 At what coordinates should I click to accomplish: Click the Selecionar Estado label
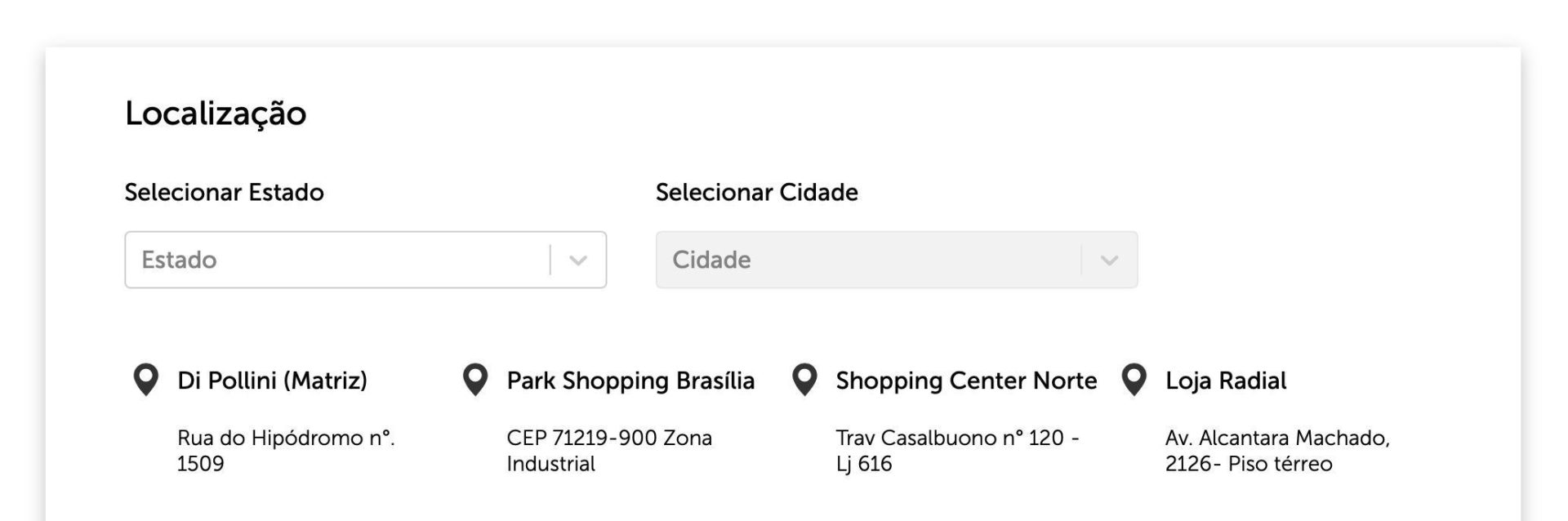[x=225, y=192]
